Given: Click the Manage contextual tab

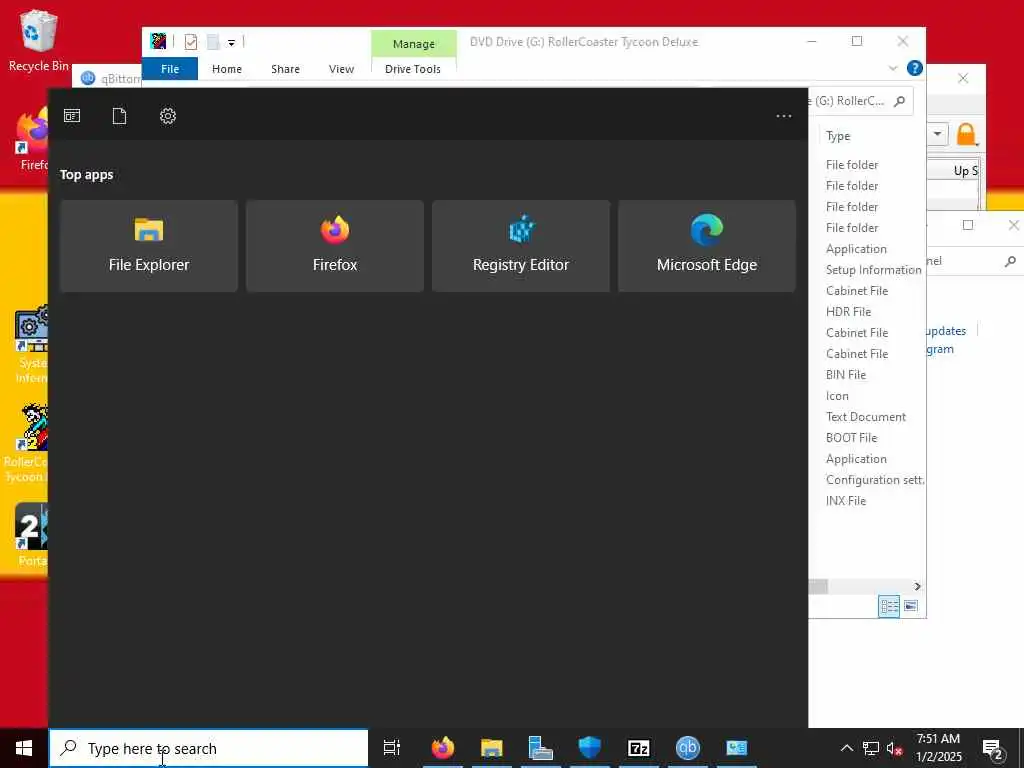Looking at the screenshot, I should (x=413, y=44).
